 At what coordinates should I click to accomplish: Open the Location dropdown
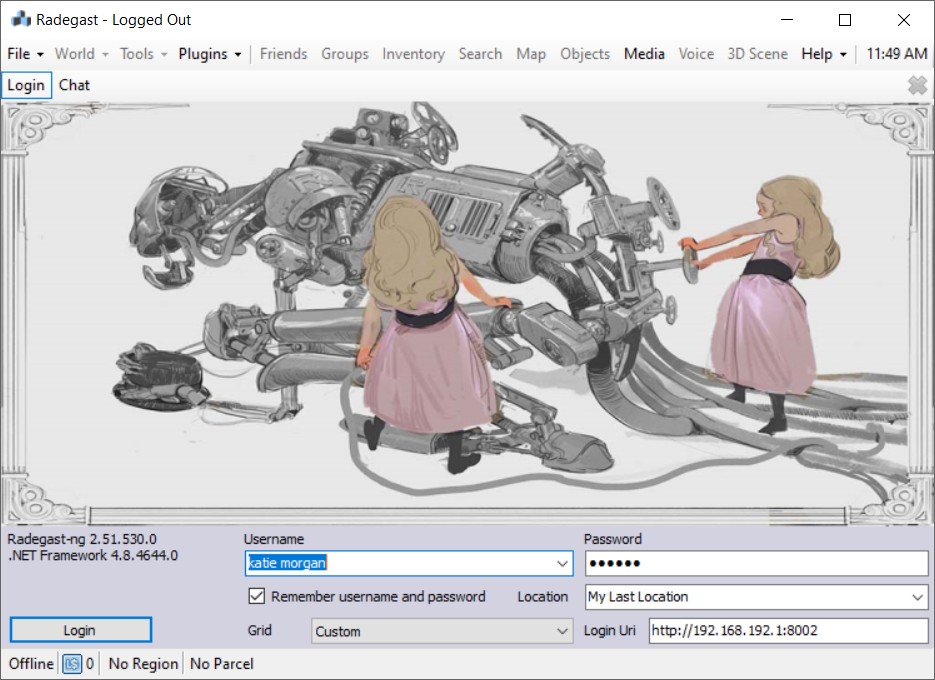coord(918,597)
